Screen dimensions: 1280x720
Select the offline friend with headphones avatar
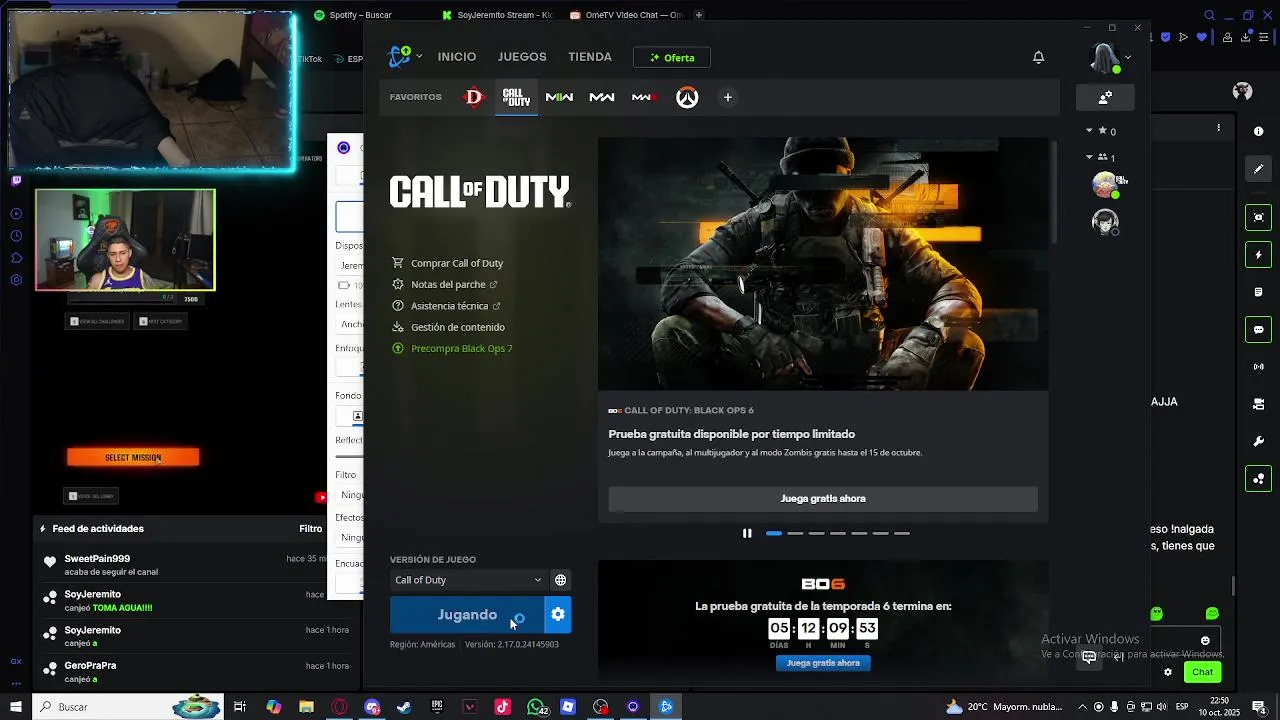1105,222
